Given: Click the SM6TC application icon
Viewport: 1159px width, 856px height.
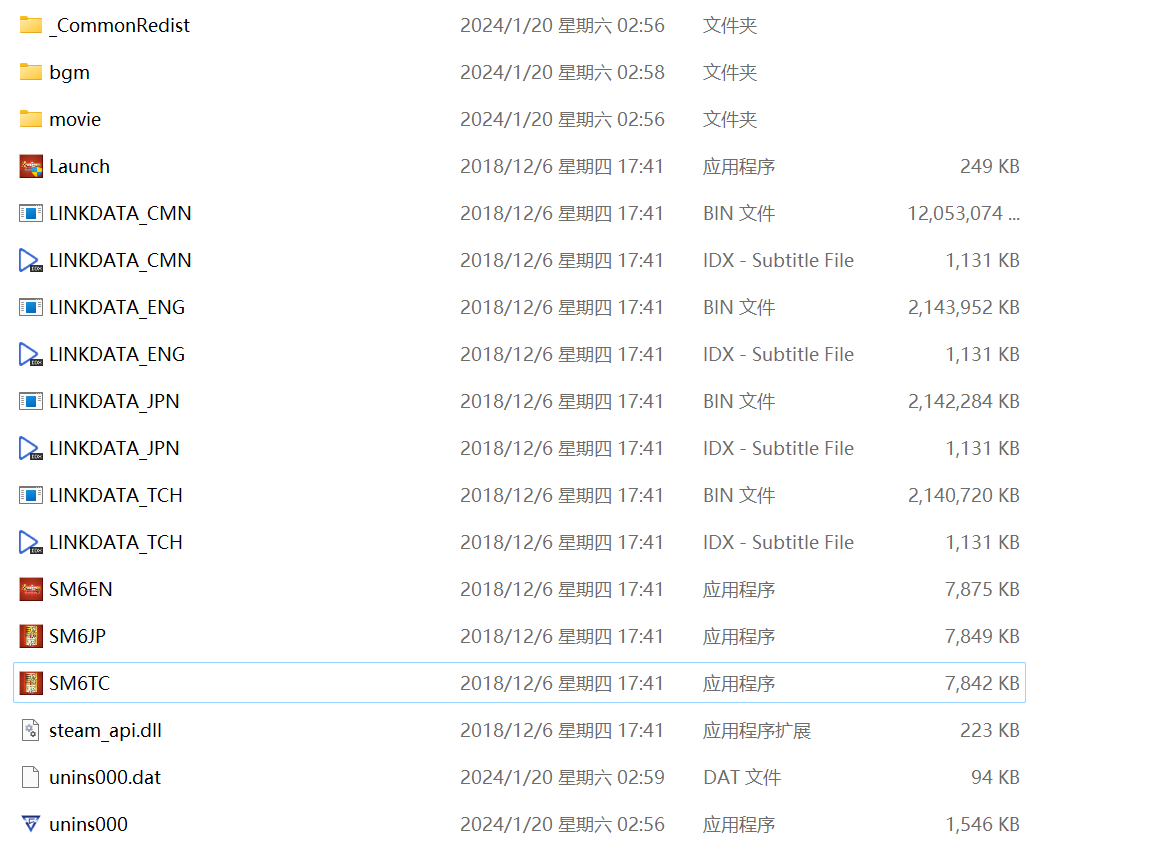Looking at the screenshot, I should [x=31, y=683].
